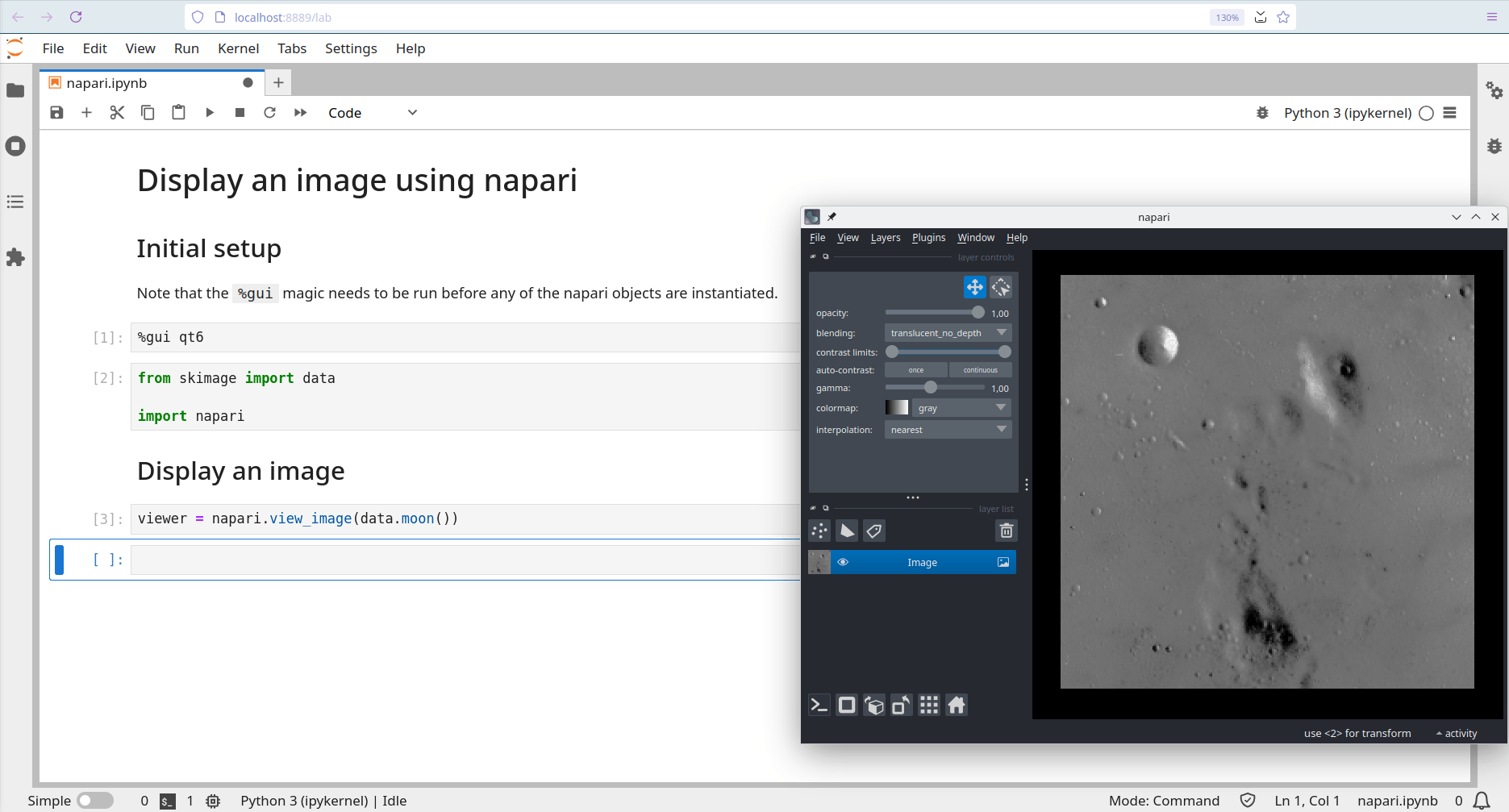Open the blending mode dropdown
The image size is (1509, 812).
pyautogui.click(x=948, y=333)
